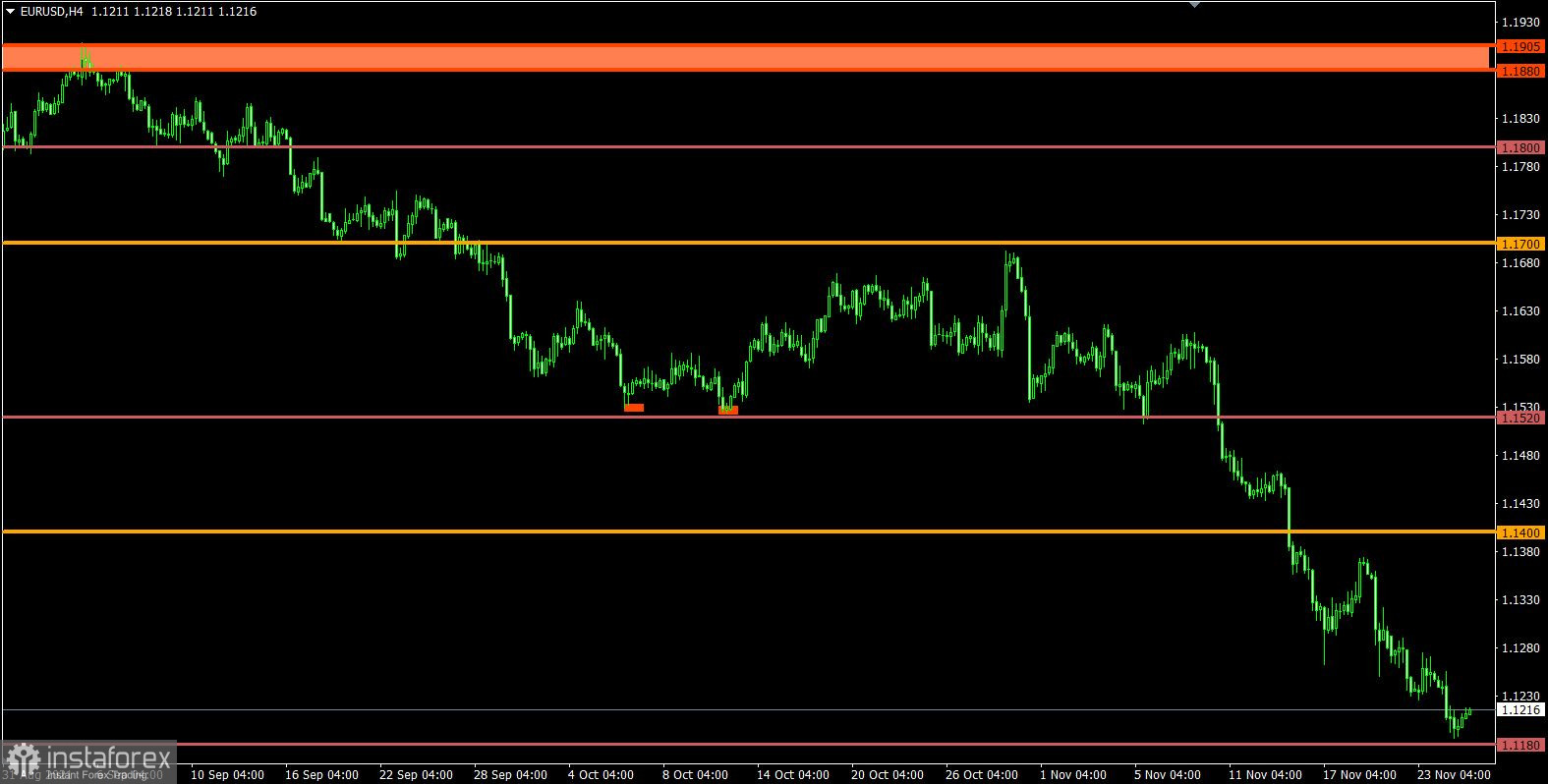
Task: Click the EURUSD,H4 symbol title text
Action: coord(51,12)
